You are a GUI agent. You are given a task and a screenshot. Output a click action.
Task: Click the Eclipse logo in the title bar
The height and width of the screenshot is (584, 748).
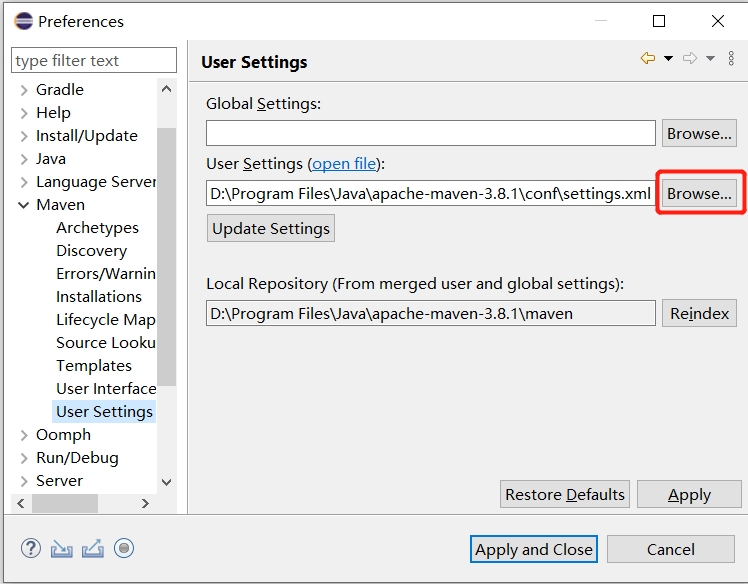(x=23, y=21)
